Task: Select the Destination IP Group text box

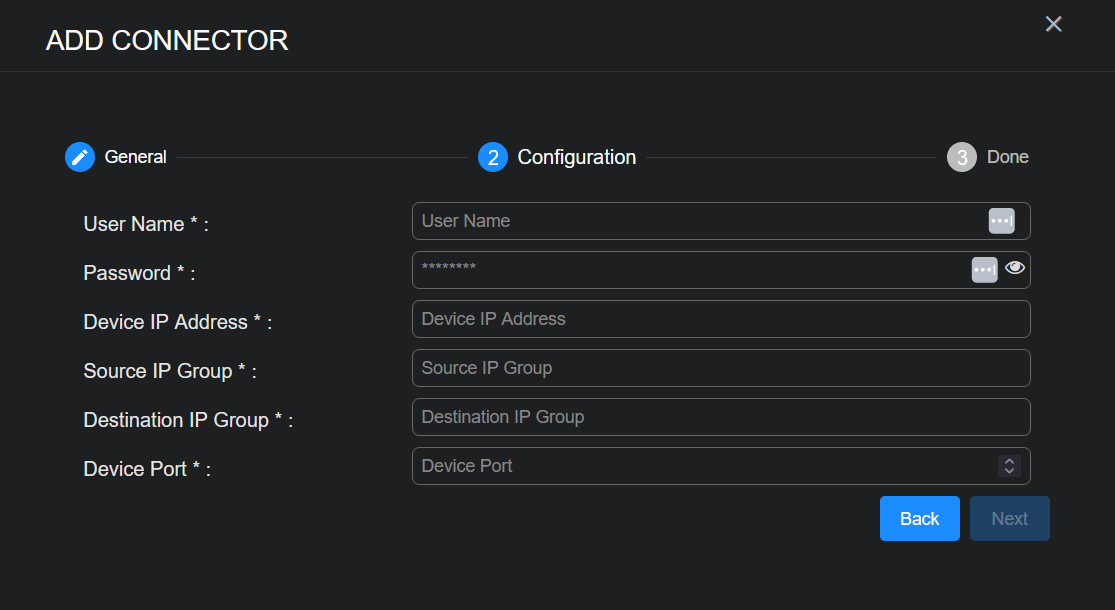Action: (700, 416)
